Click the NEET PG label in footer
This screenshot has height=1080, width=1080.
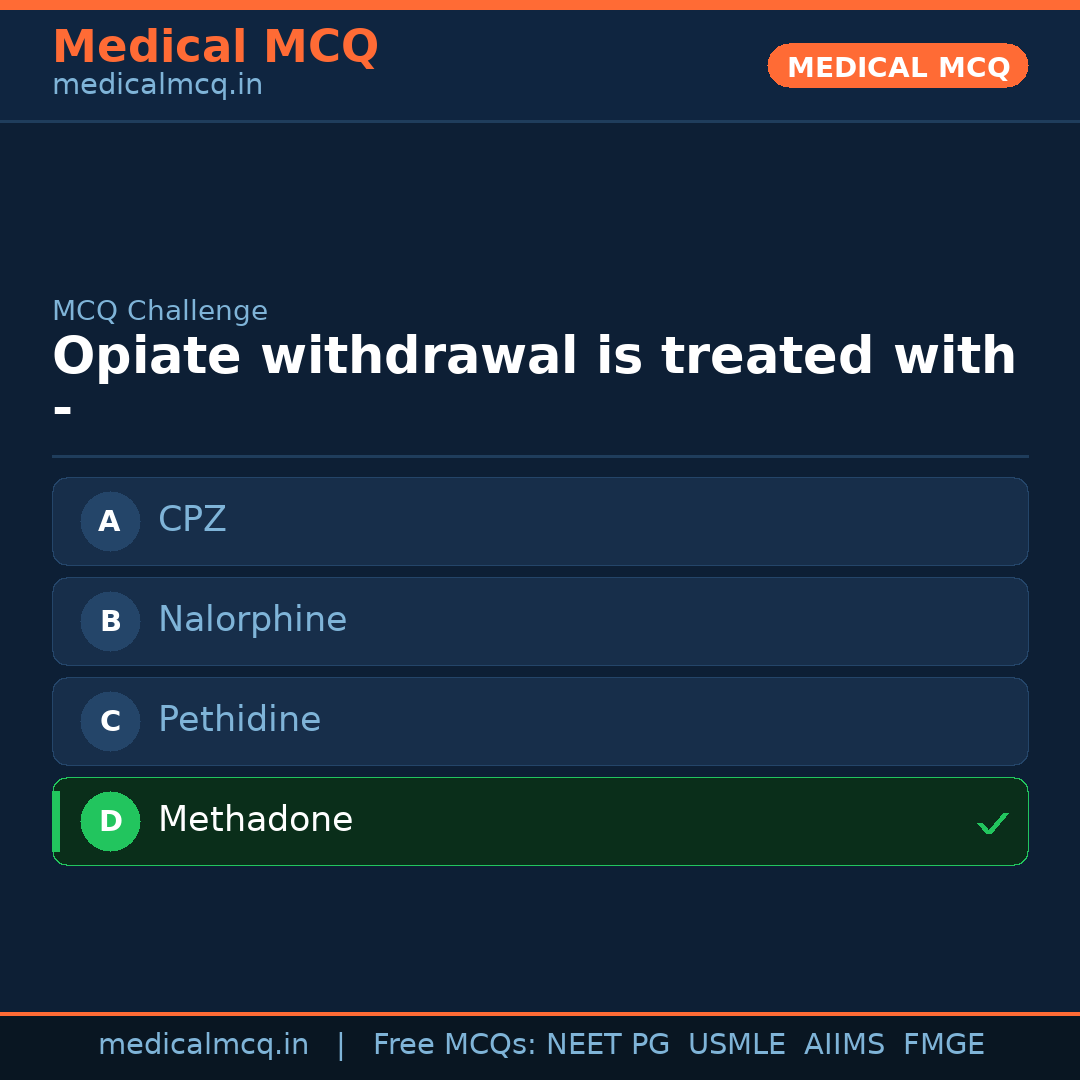(607, 1043)
